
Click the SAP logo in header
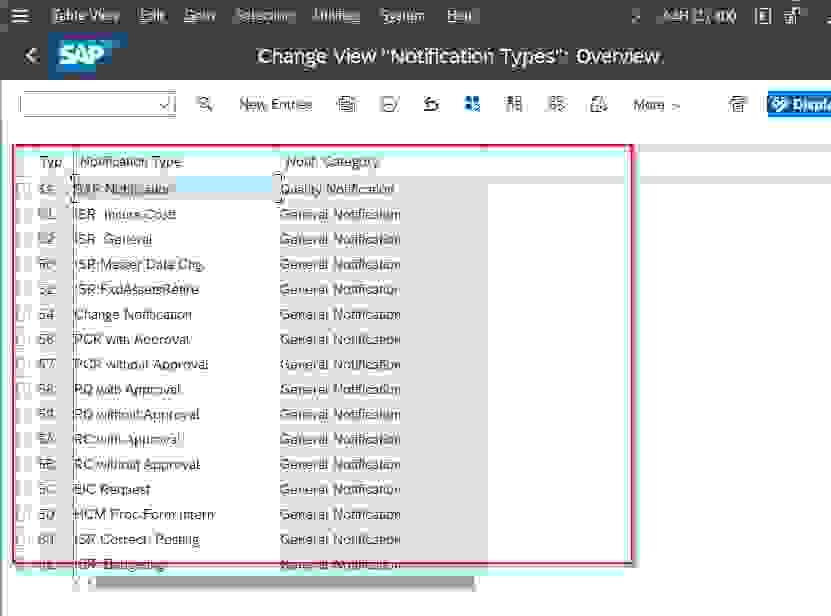pyautogui.click(x=84, y=56)
